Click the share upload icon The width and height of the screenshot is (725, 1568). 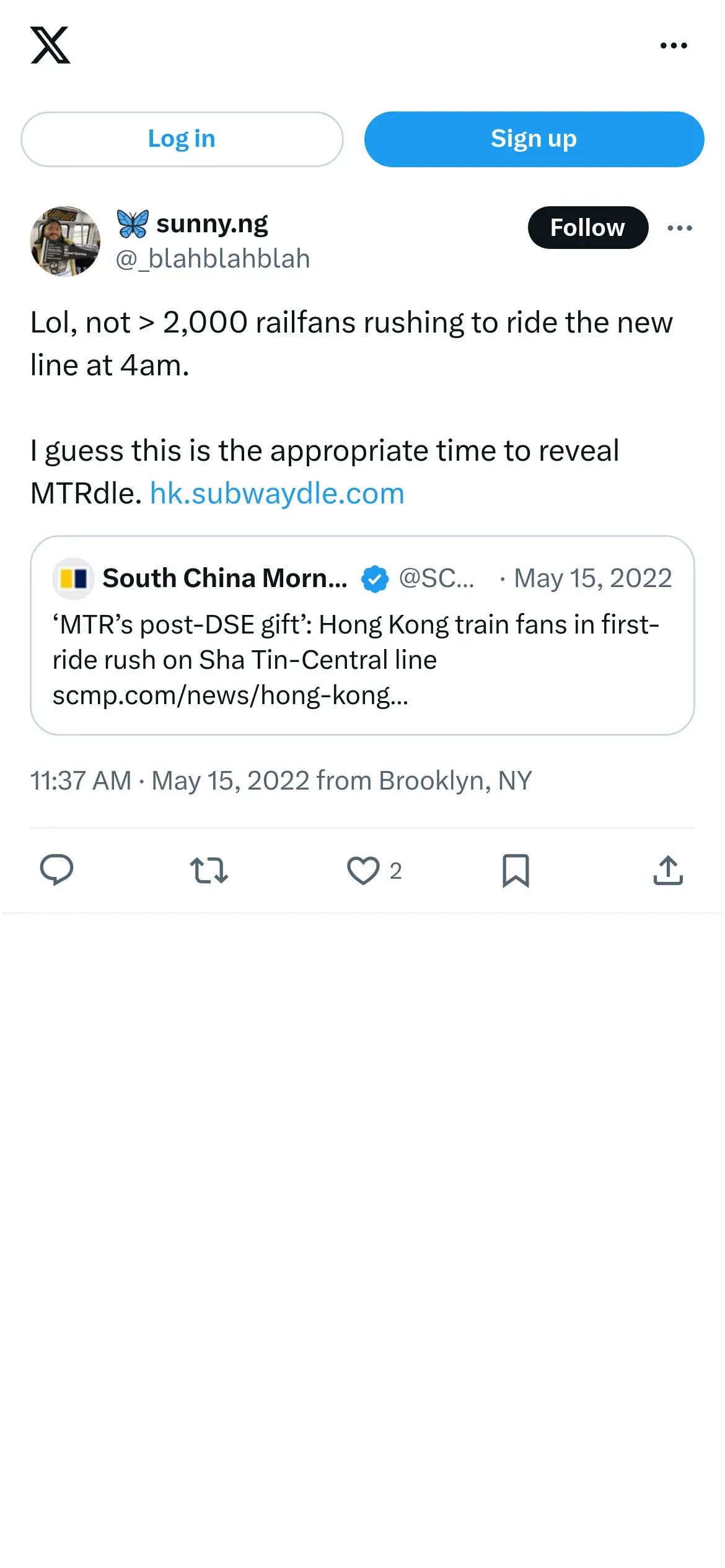668,870
